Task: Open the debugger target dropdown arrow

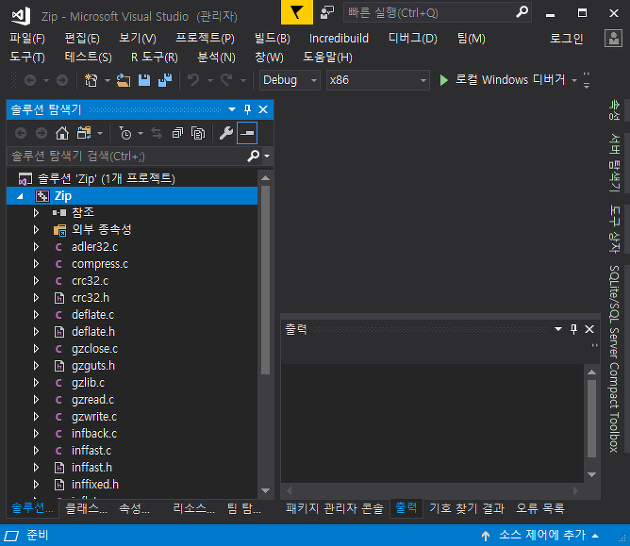Action: [574, 80]
